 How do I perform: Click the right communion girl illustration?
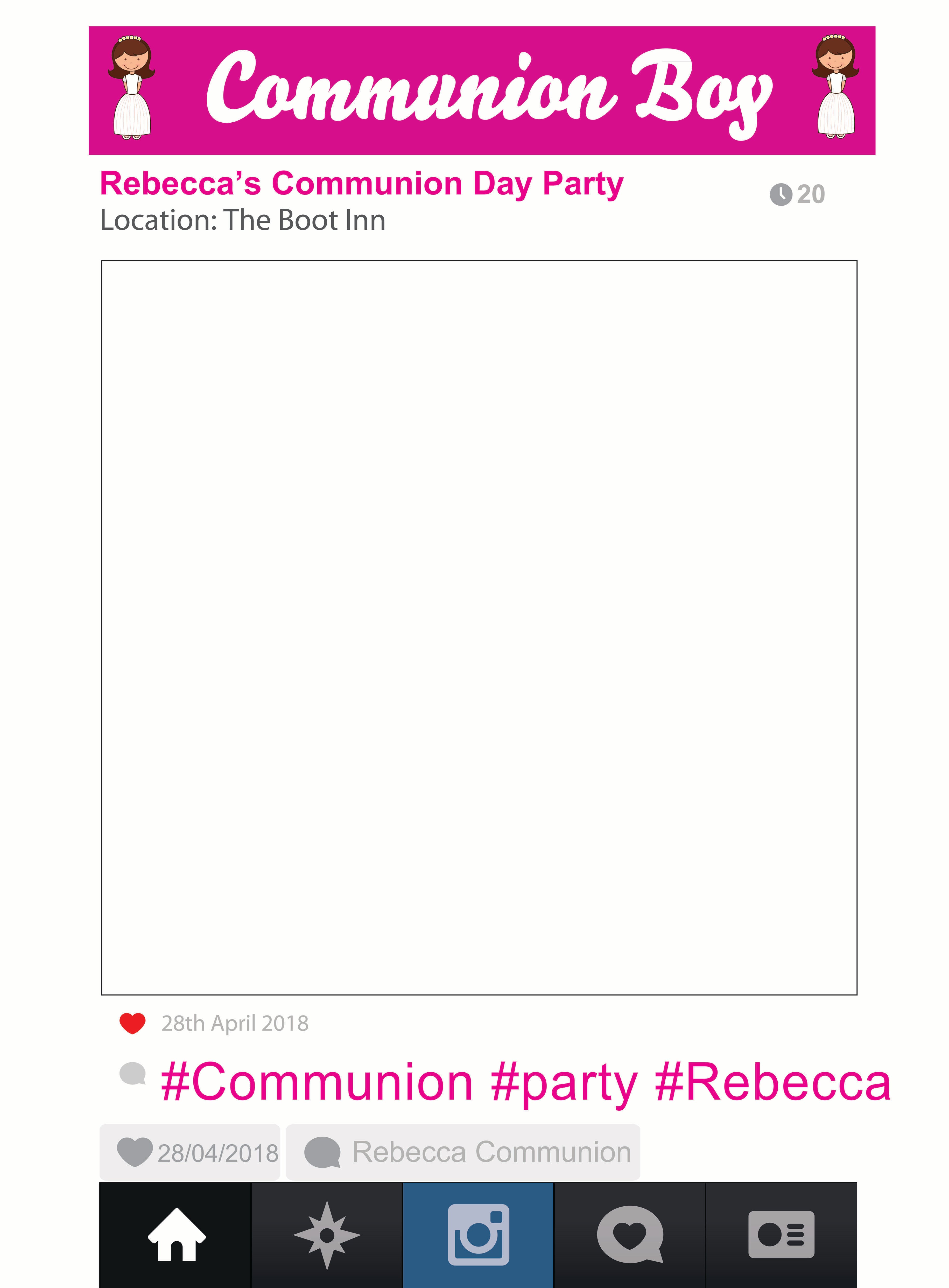click(x=836, y=87)
